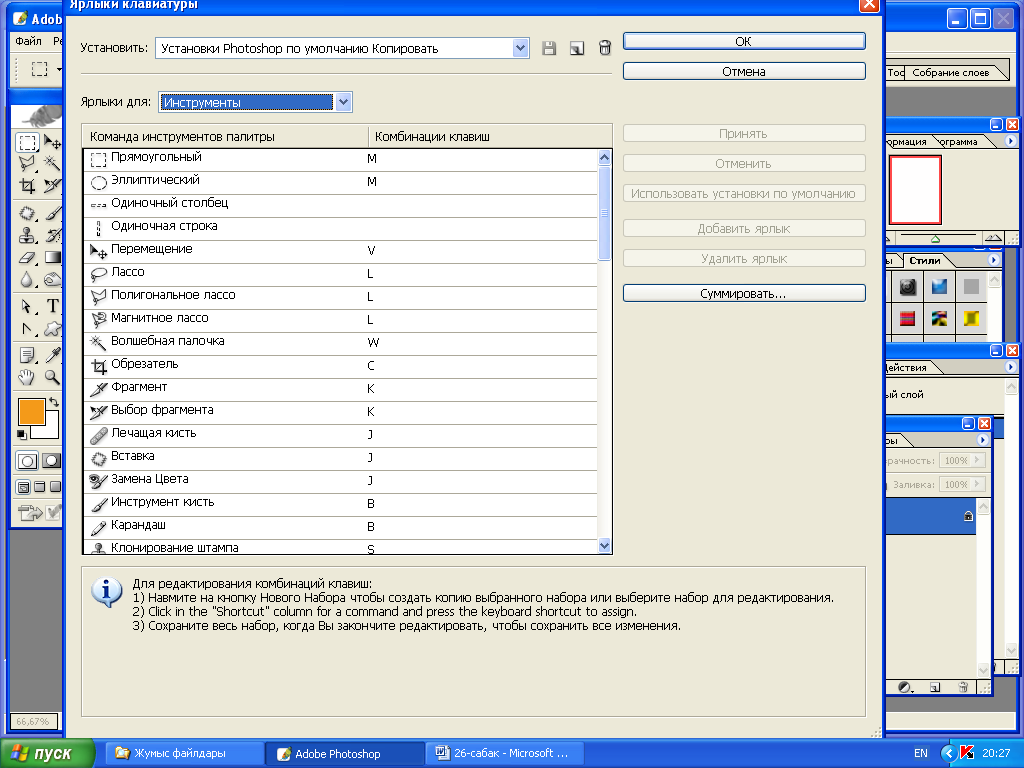Swap foreground and background colors arrow
Screen dimensions: 1024x768
[54, 403]
